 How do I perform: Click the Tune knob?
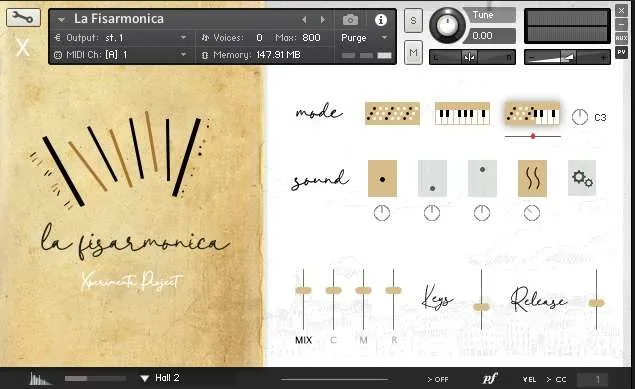447,25
